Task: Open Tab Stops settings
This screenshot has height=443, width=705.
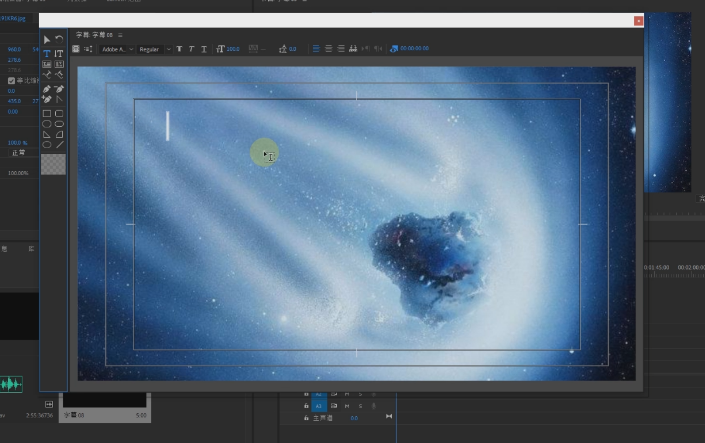Action: pyautogui.click(x=353, y=48)
